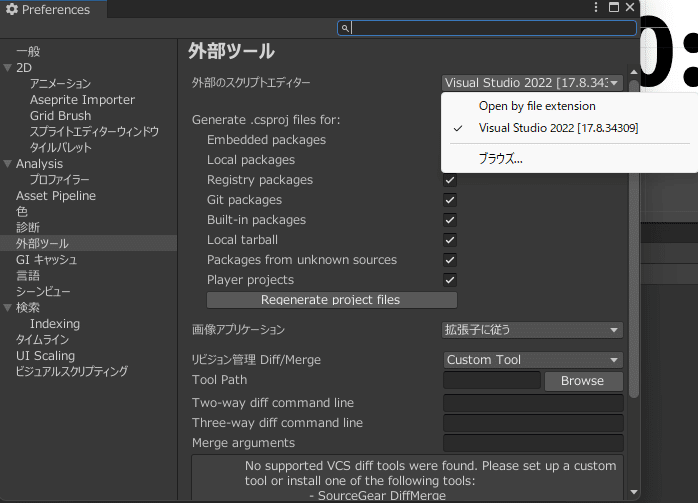Click the Browse button for Tool Path
Viewport: 698px width, 503px height.
(x=583, y=381)
